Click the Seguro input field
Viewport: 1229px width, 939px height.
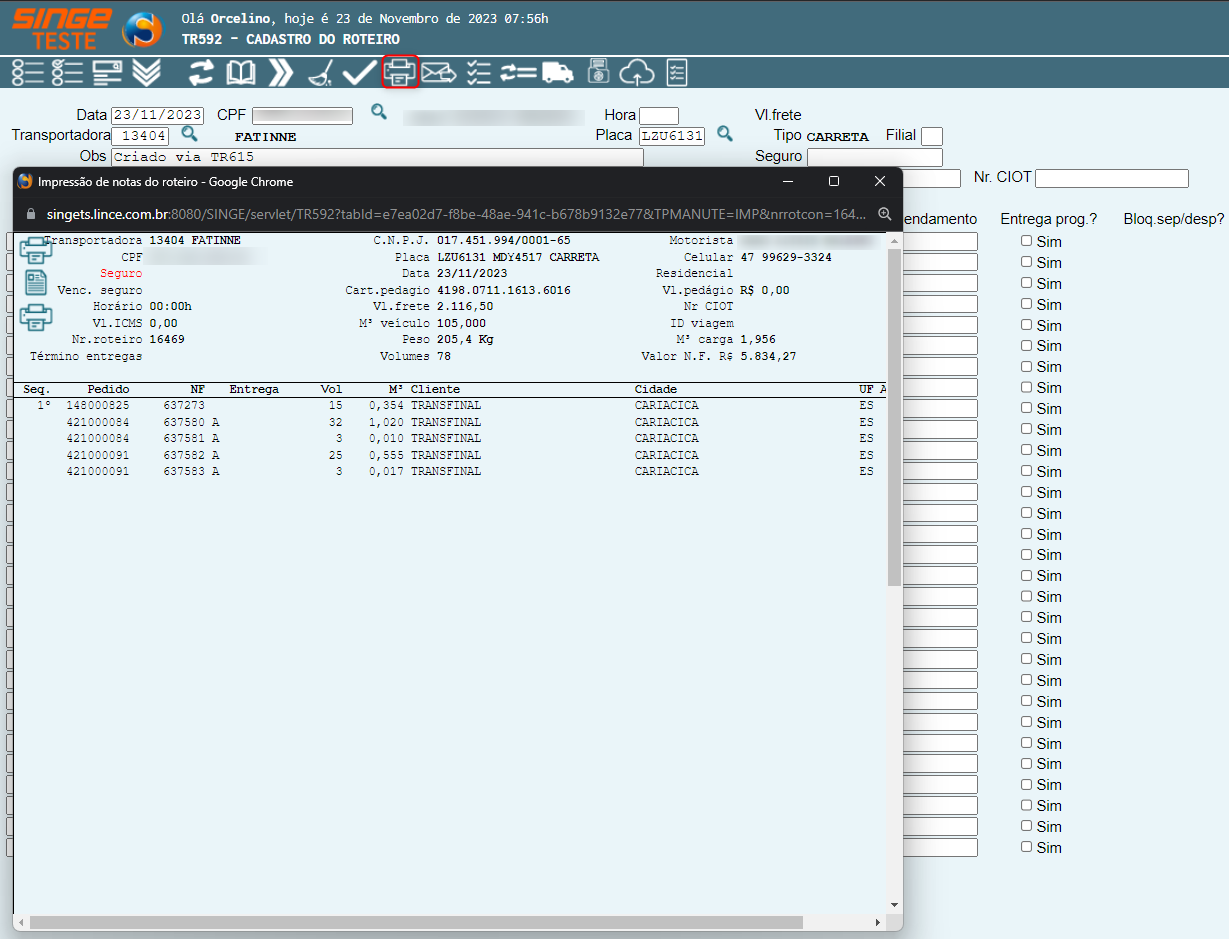click(x=875, y=157)
